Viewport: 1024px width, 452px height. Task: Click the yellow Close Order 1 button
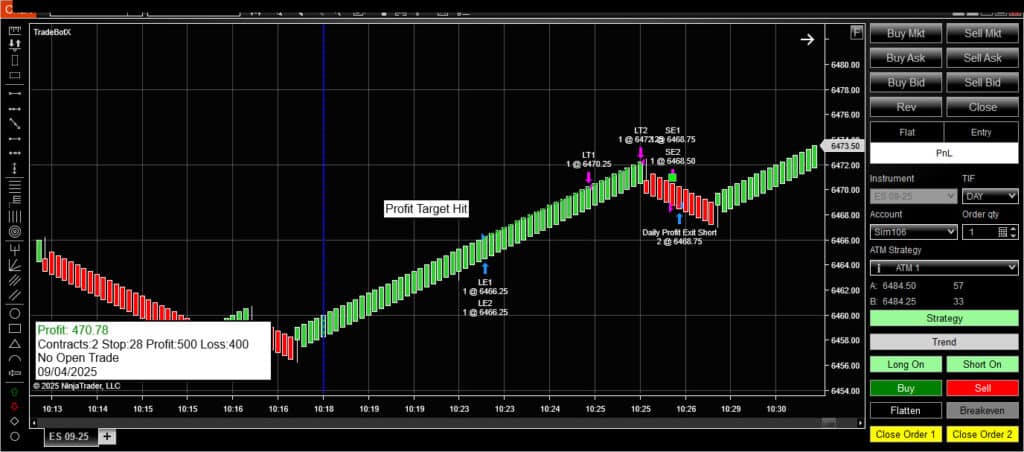(x=906, y=434)
